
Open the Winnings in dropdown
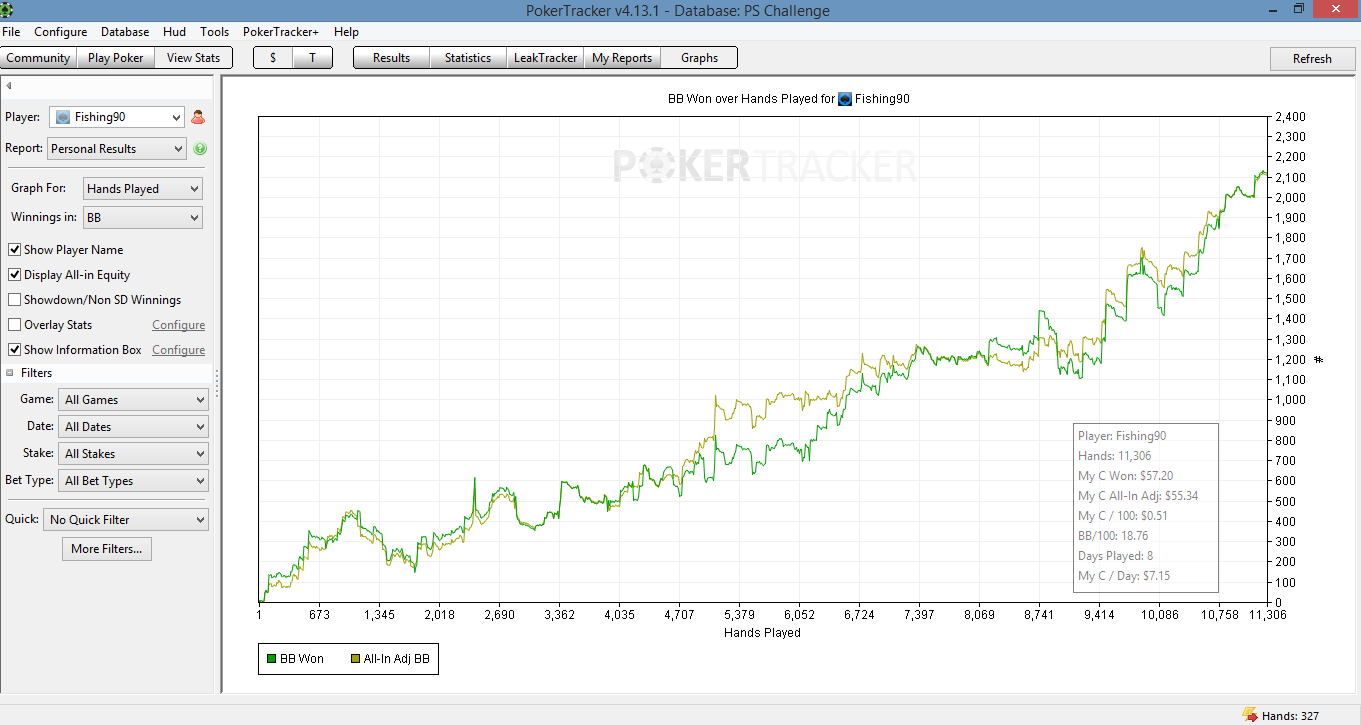pos(142,217)
